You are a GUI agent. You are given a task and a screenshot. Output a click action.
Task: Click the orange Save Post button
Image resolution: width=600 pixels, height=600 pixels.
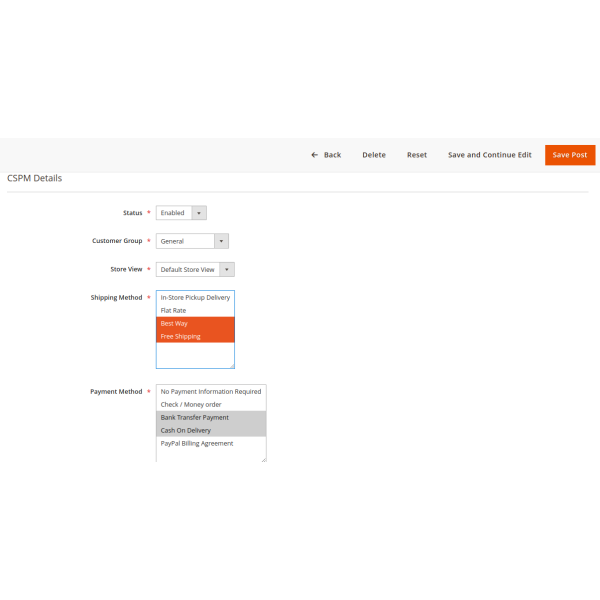[x=569, y=155]
